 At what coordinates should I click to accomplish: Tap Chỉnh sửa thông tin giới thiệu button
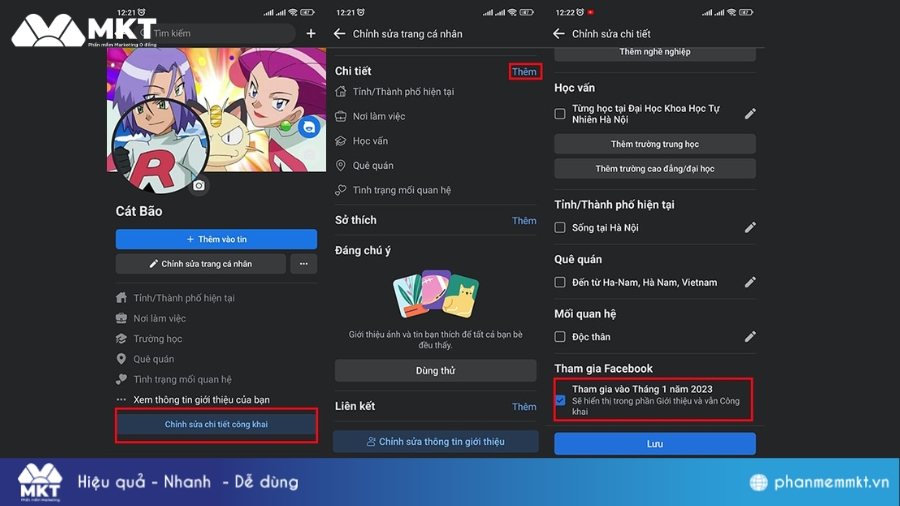pos(436,441)
